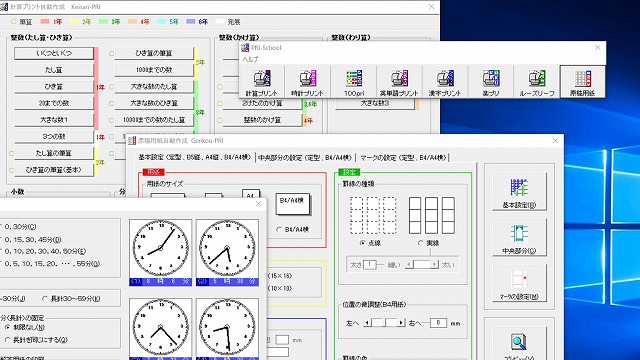Click the 3つの数 button
Image resolution: width=640 pixels, height=360 pixels.
click(x=54, y=136)
